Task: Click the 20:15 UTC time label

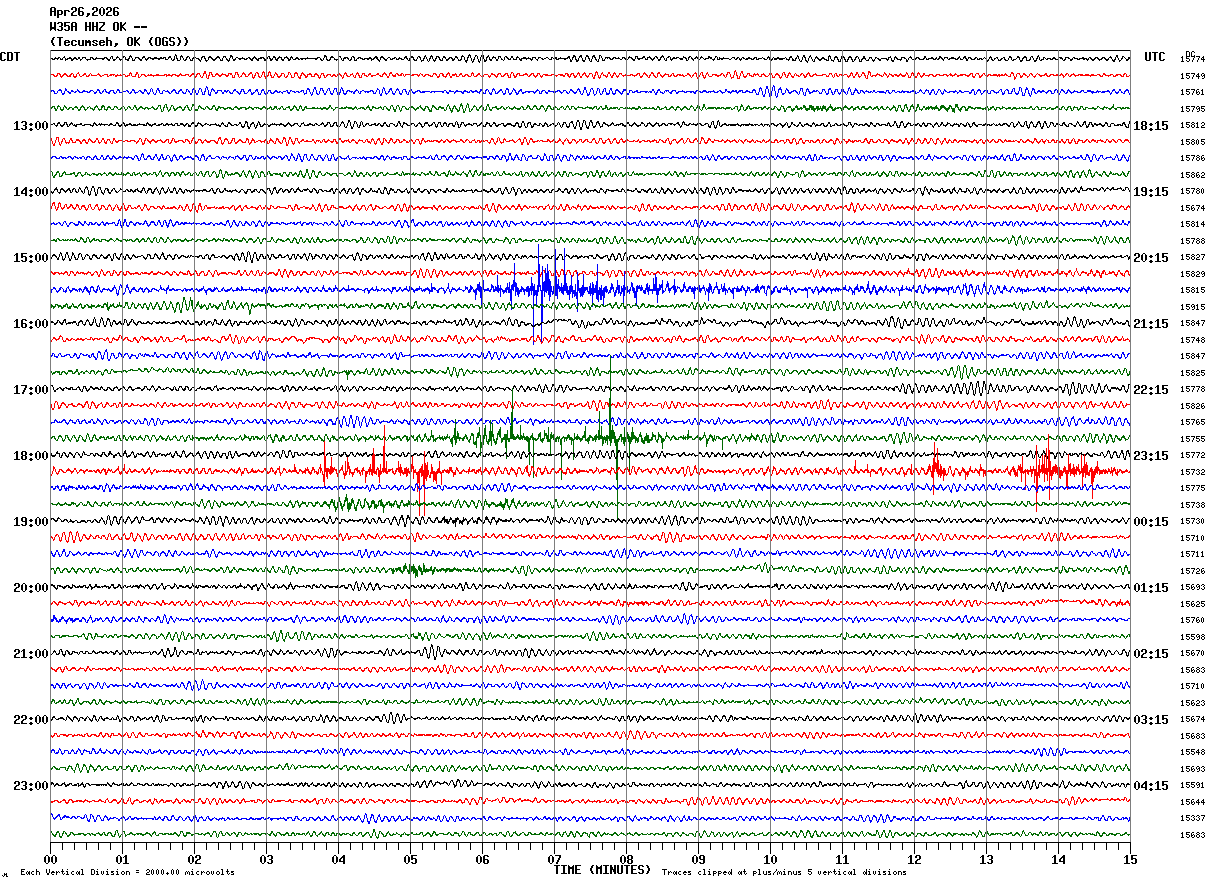Action: [1150, 258]
